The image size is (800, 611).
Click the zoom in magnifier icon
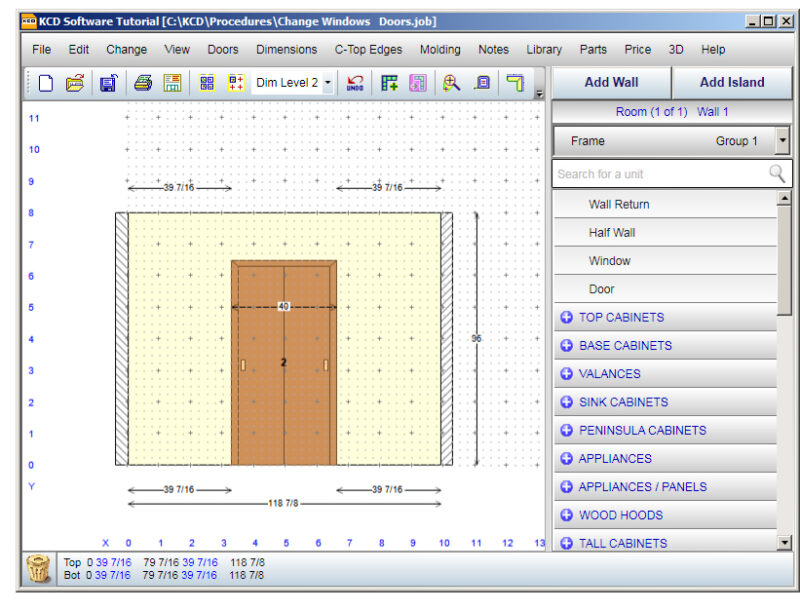tap(452, 84)
